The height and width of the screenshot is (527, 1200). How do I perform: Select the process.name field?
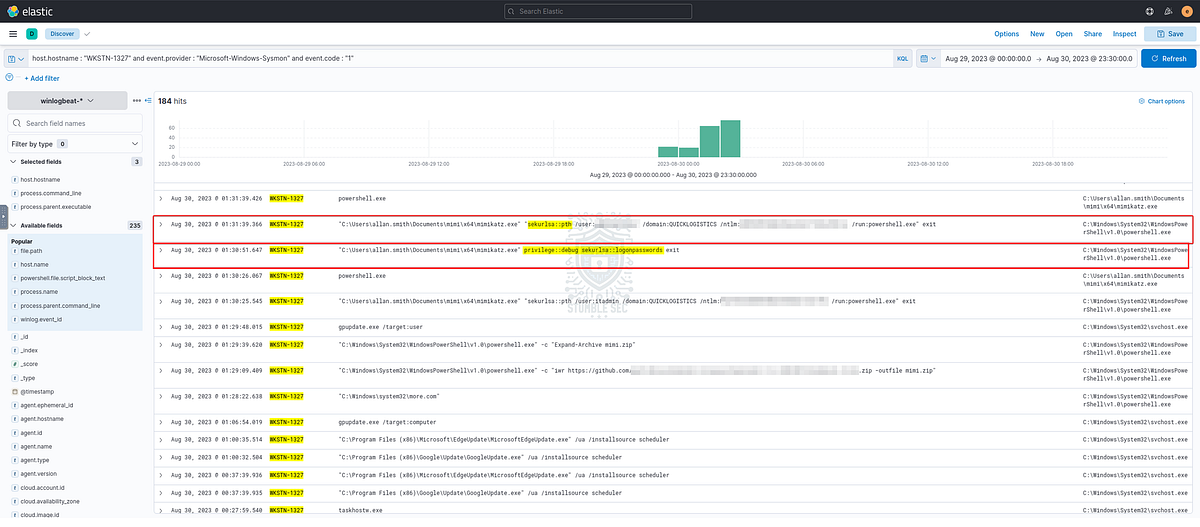click(41, 291)
